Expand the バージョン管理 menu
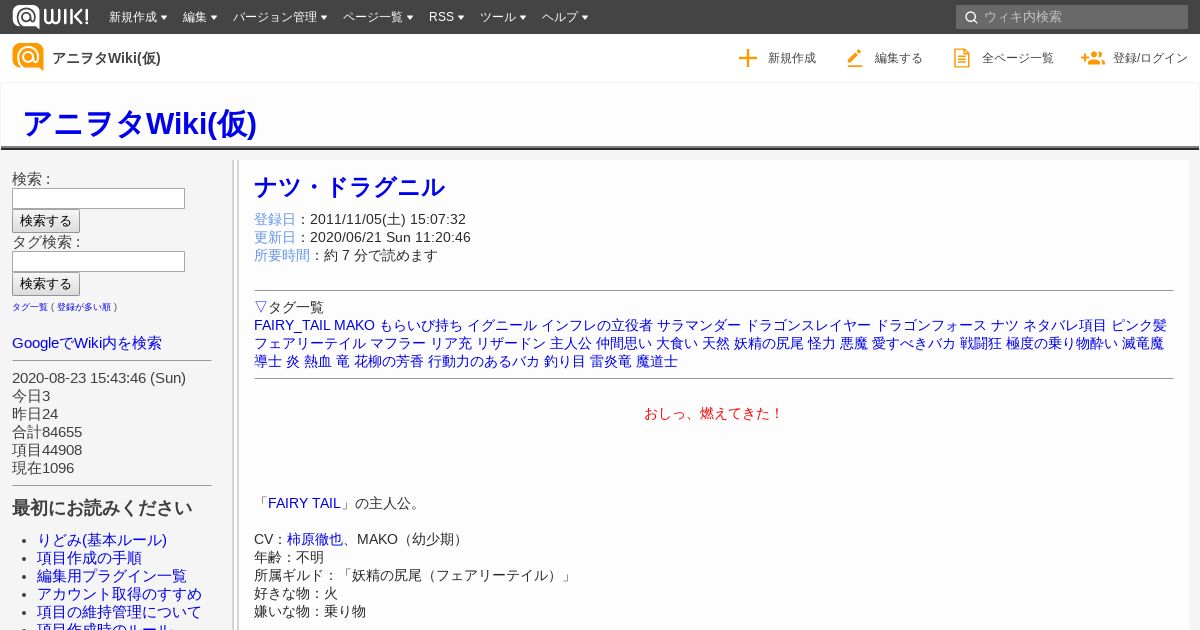 tap(281, 17)
